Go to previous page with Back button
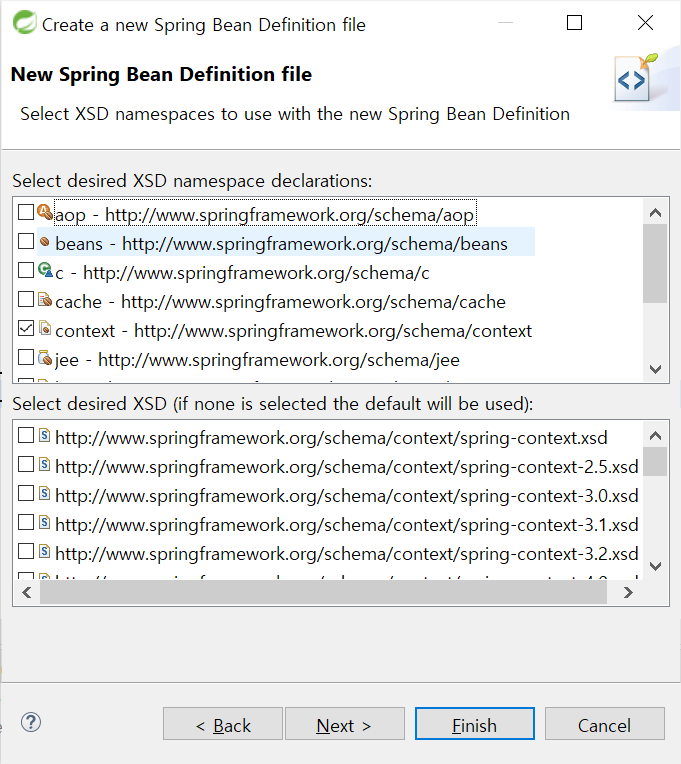Viewport: 681px width, 764px height. pyautogui.click(x=223, y=724)
